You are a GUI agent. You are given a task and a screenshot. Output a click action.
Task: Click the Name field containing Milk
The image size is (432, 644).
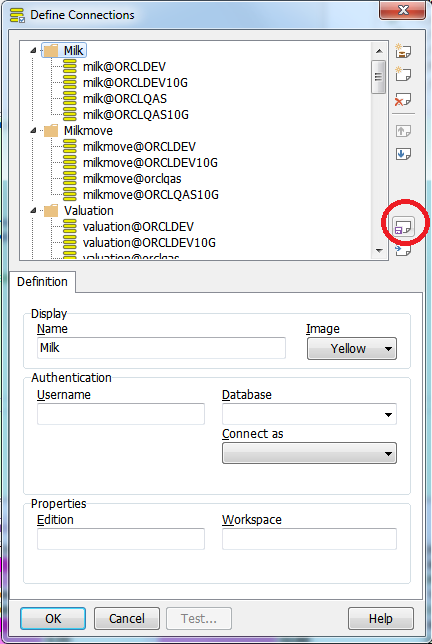161,348
